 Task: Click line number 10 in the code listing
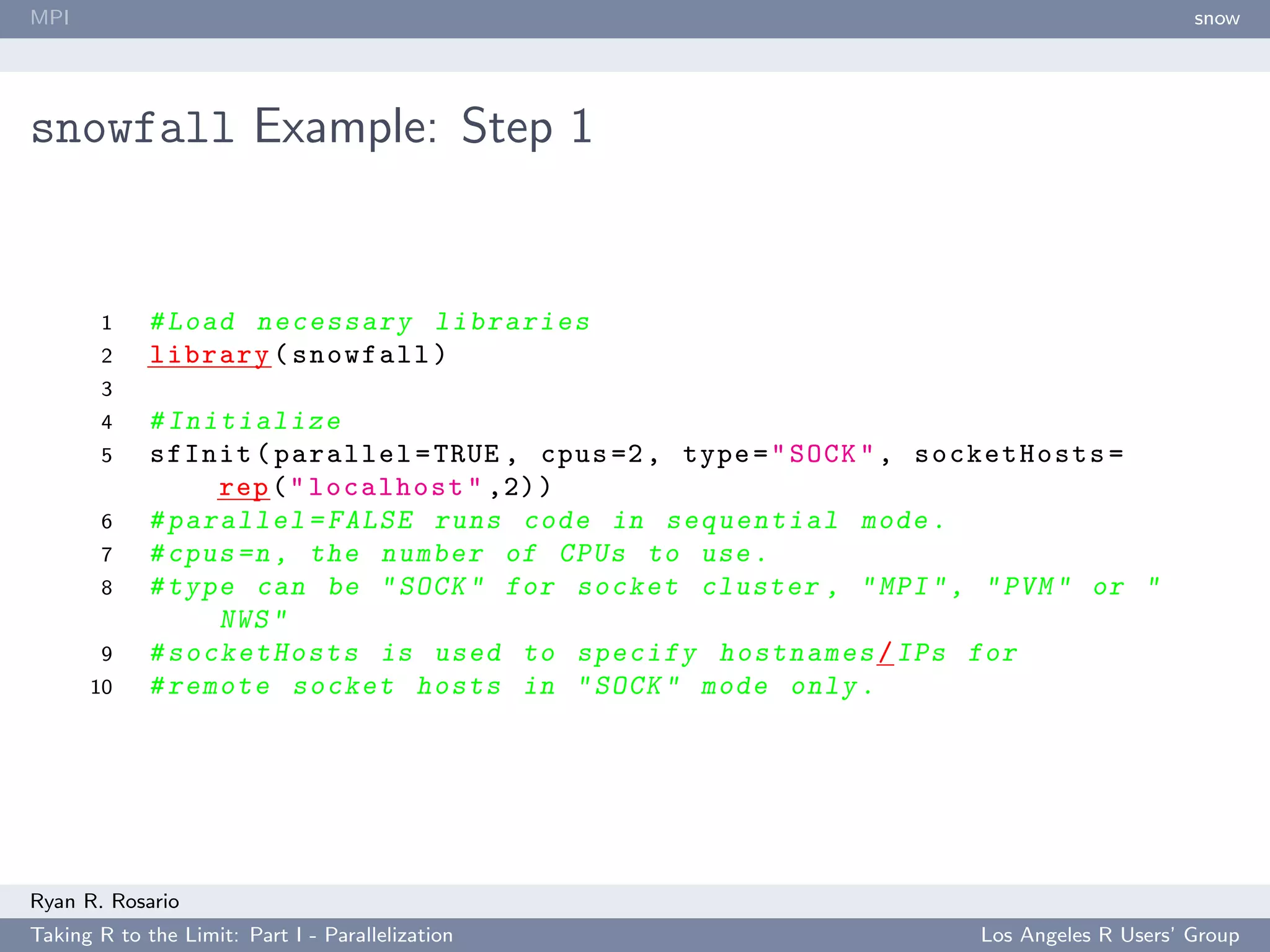point(101,687)
